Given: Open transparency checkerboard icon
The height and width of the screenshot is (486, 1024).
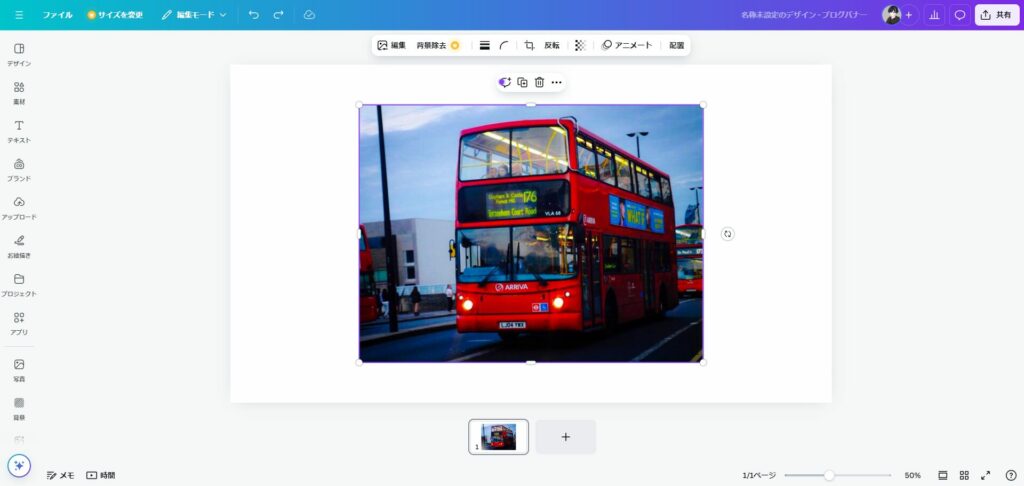Looking at the screenshot, I should point(580,45).
